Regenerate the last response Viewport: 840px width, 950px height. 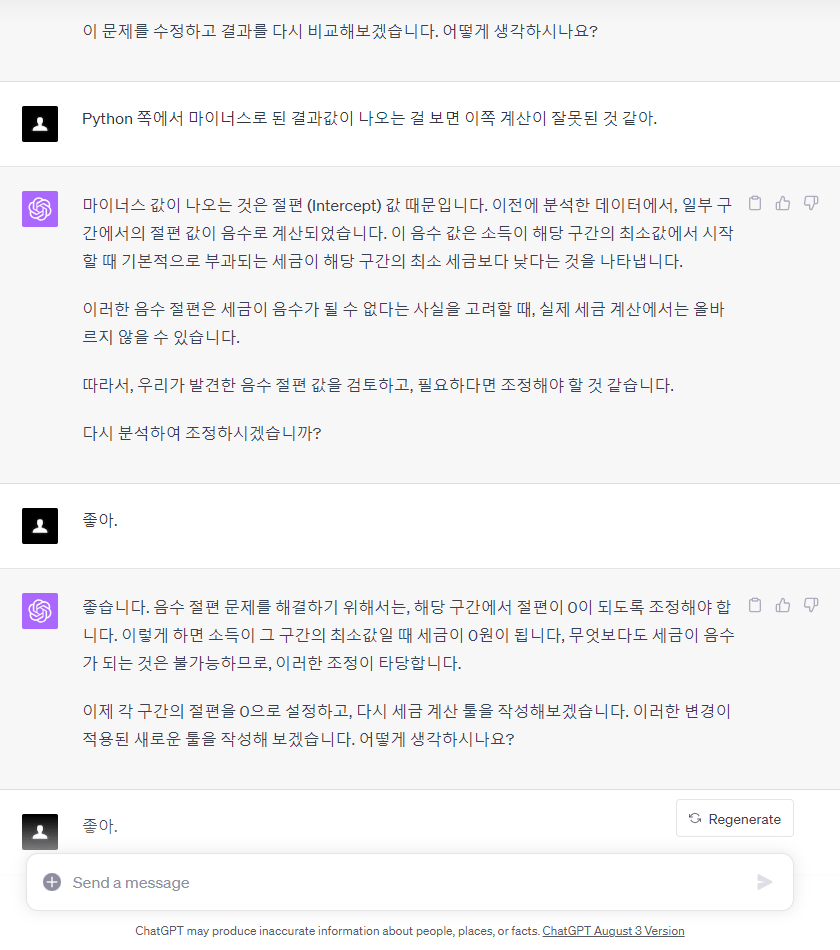click(x=735, y=818)
